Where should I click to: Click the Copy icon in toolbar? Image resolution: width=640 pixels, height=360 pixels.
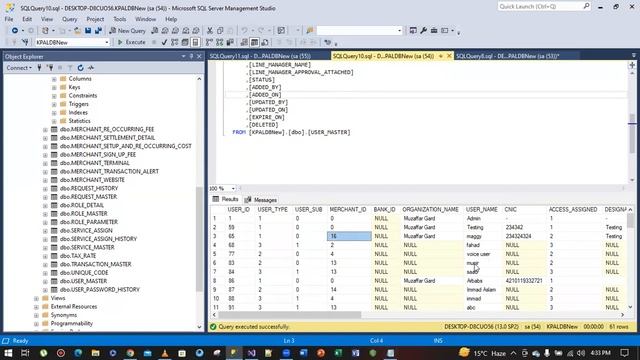click(220, 31)
